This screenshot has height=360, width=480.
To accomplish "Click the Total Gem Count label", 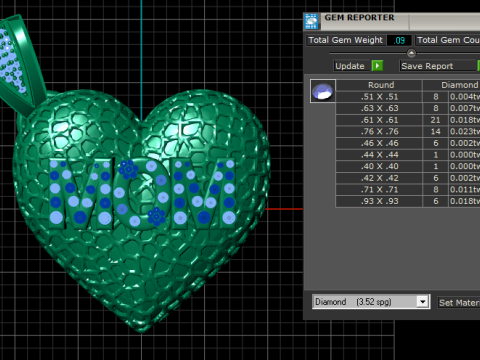I will pos(448,40).
